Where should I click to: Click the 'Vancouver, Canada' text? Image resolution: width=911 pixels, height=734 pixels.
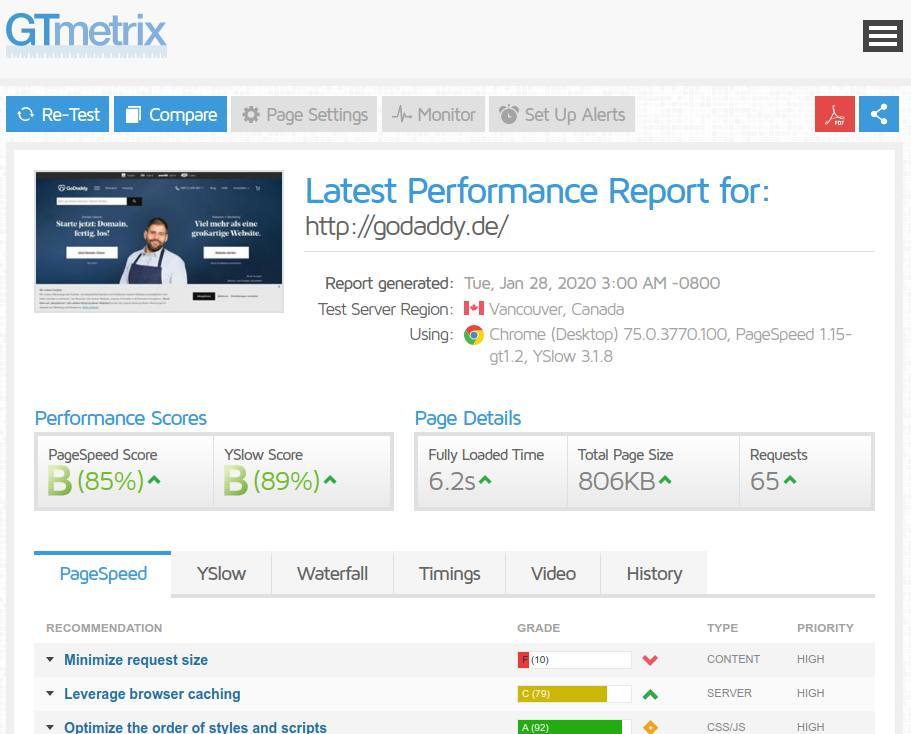tap(557, 309)
